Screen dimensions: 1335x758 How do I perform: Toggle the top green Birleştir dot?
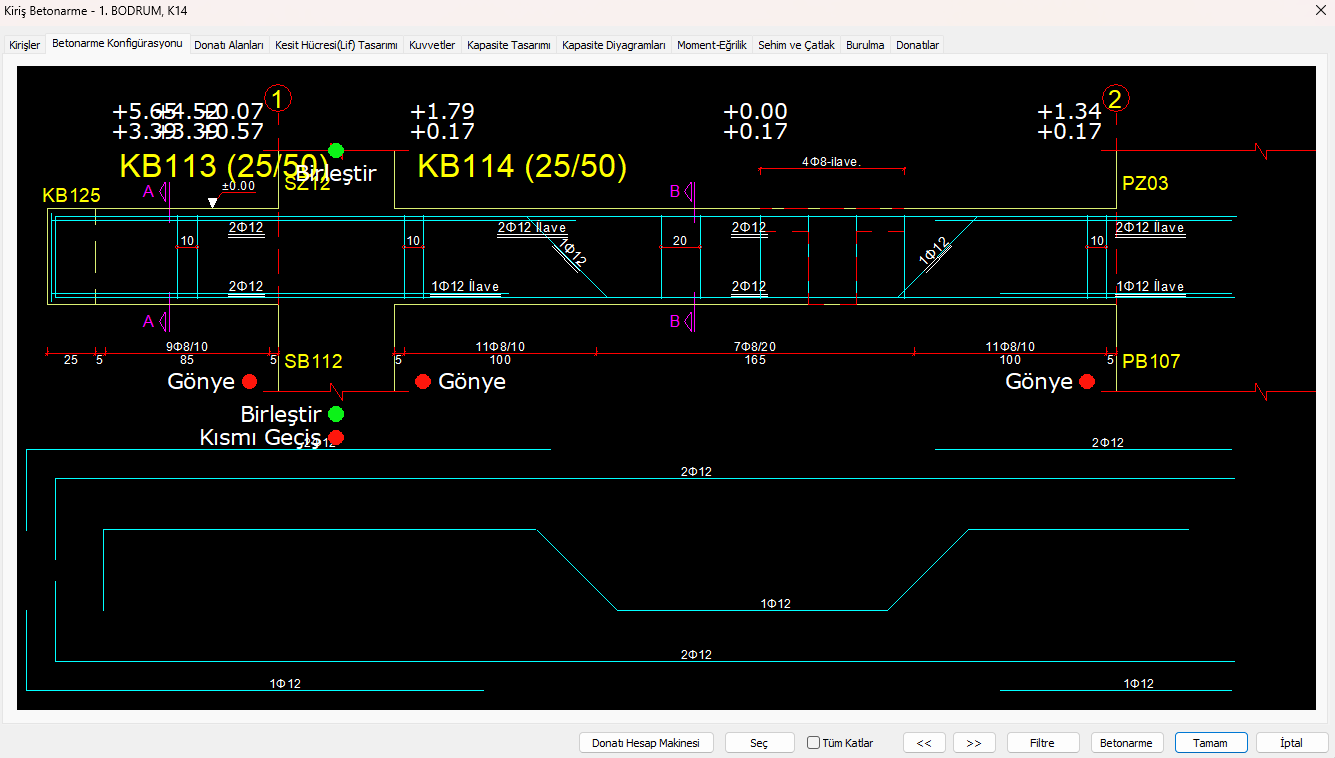coord(336,151)
